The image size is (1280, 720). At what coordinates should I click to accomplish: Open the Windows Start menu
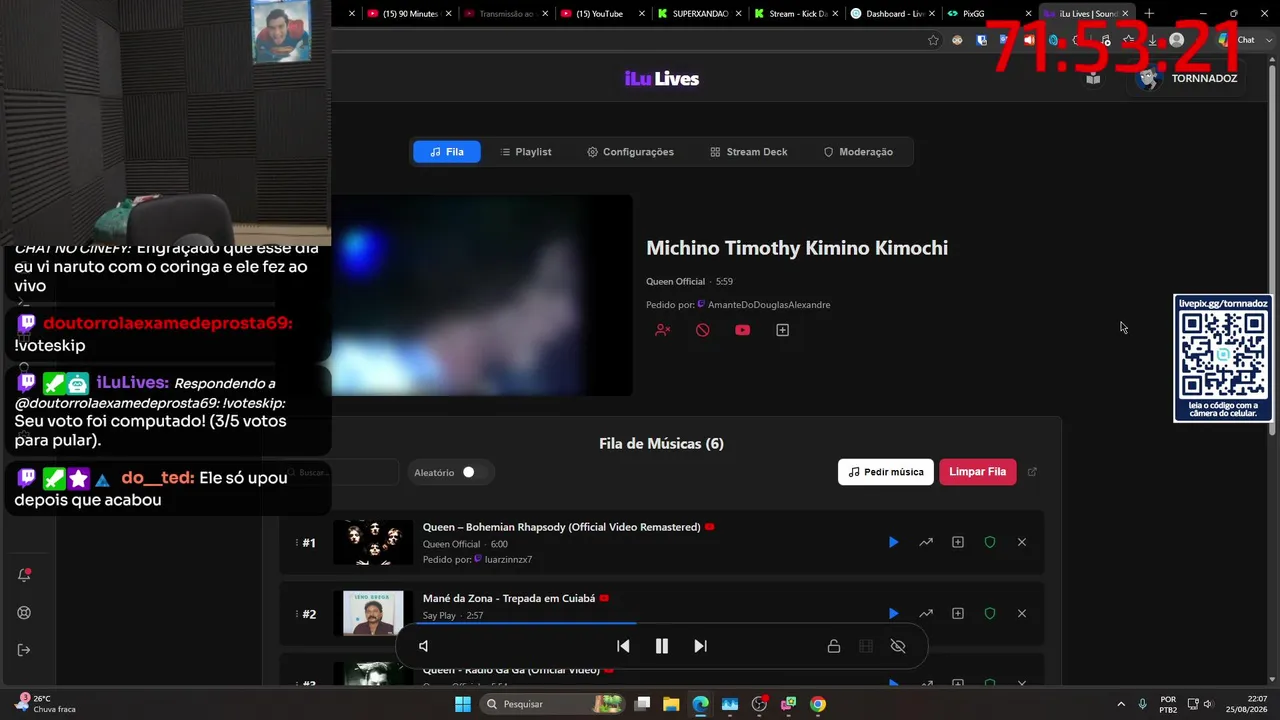pos(463,704)
